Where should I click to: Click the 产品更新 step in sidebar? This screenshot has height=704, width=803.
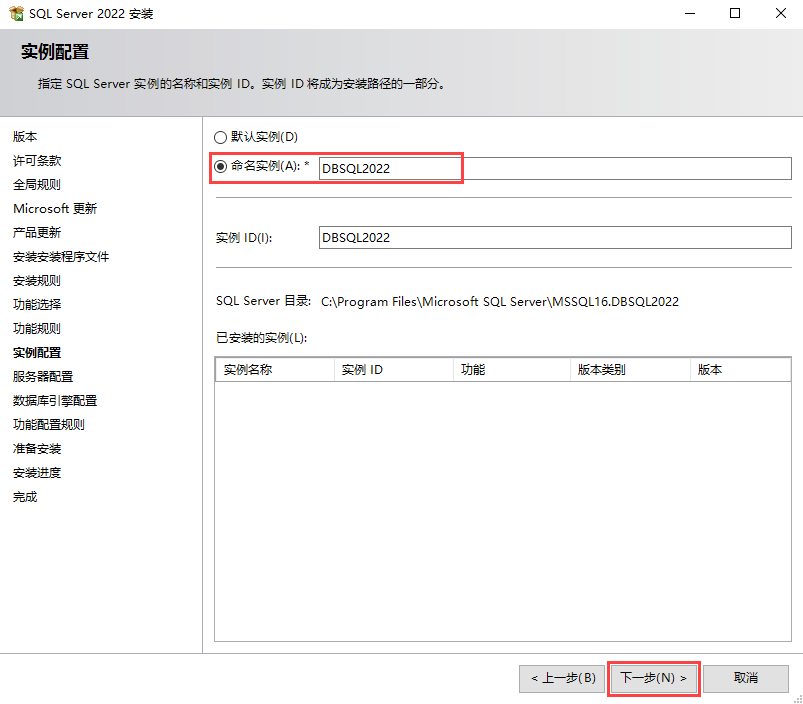[x=37, y=233]
